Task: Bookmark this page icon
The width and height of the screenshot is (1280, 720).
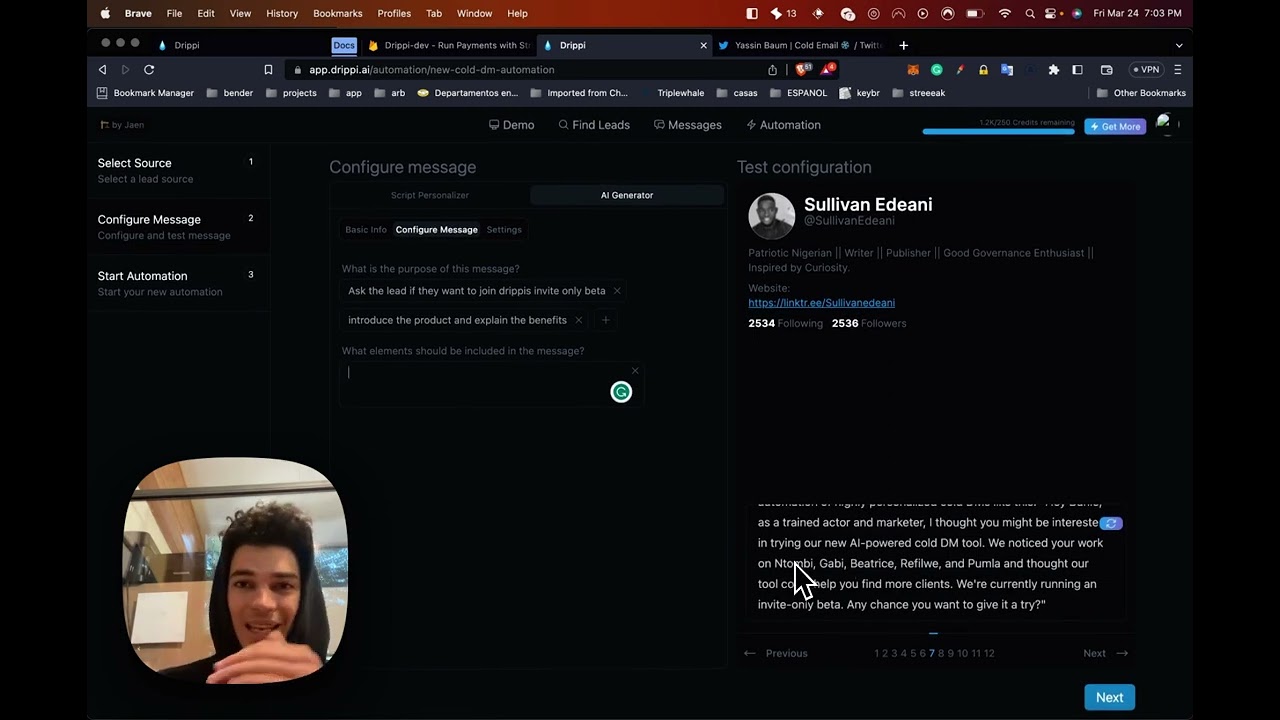Action: [x=268, y=70]
